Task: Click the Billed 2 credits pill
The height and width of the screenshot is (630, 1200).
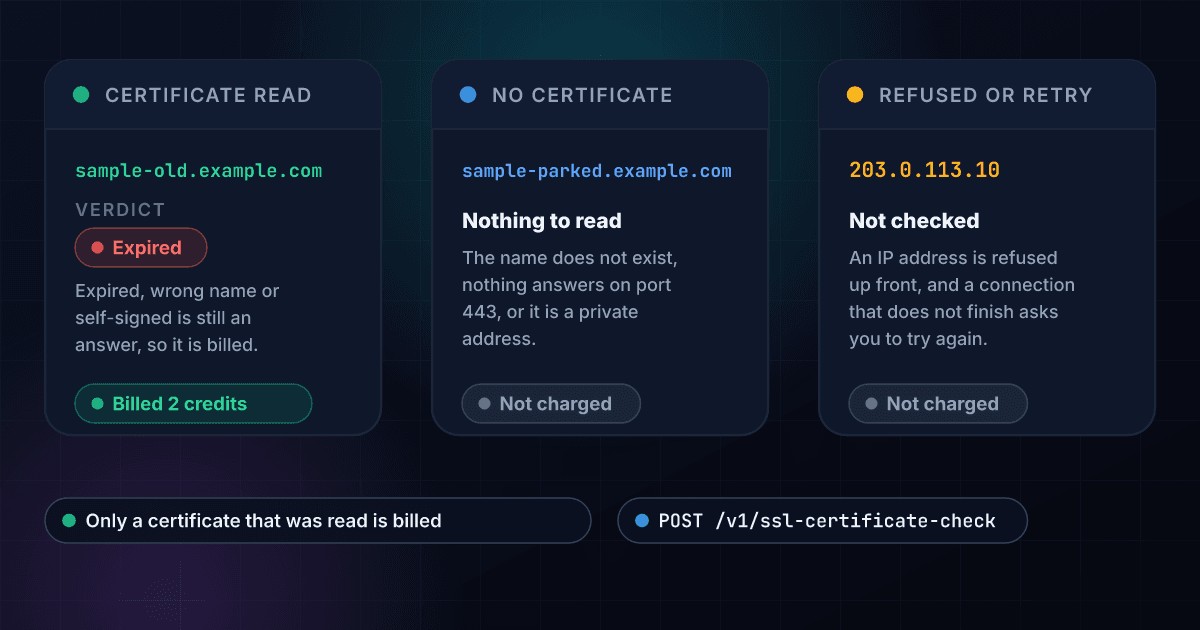Action: (194, 404)
